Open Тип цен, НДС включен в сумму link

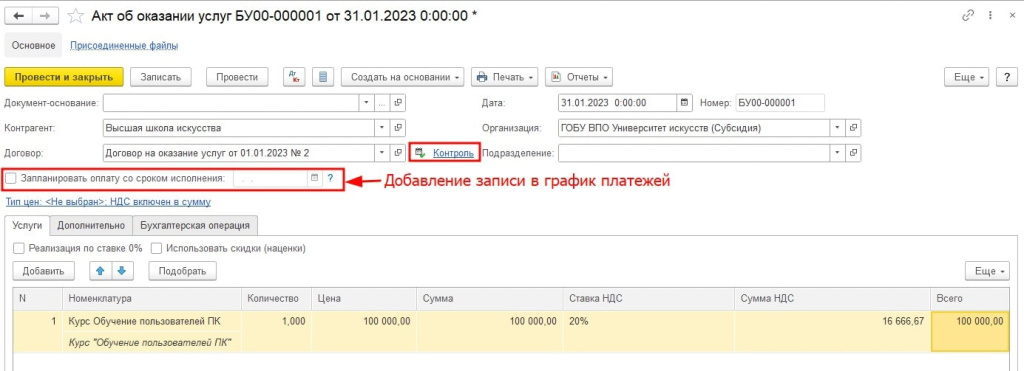(x=108, y=202)
